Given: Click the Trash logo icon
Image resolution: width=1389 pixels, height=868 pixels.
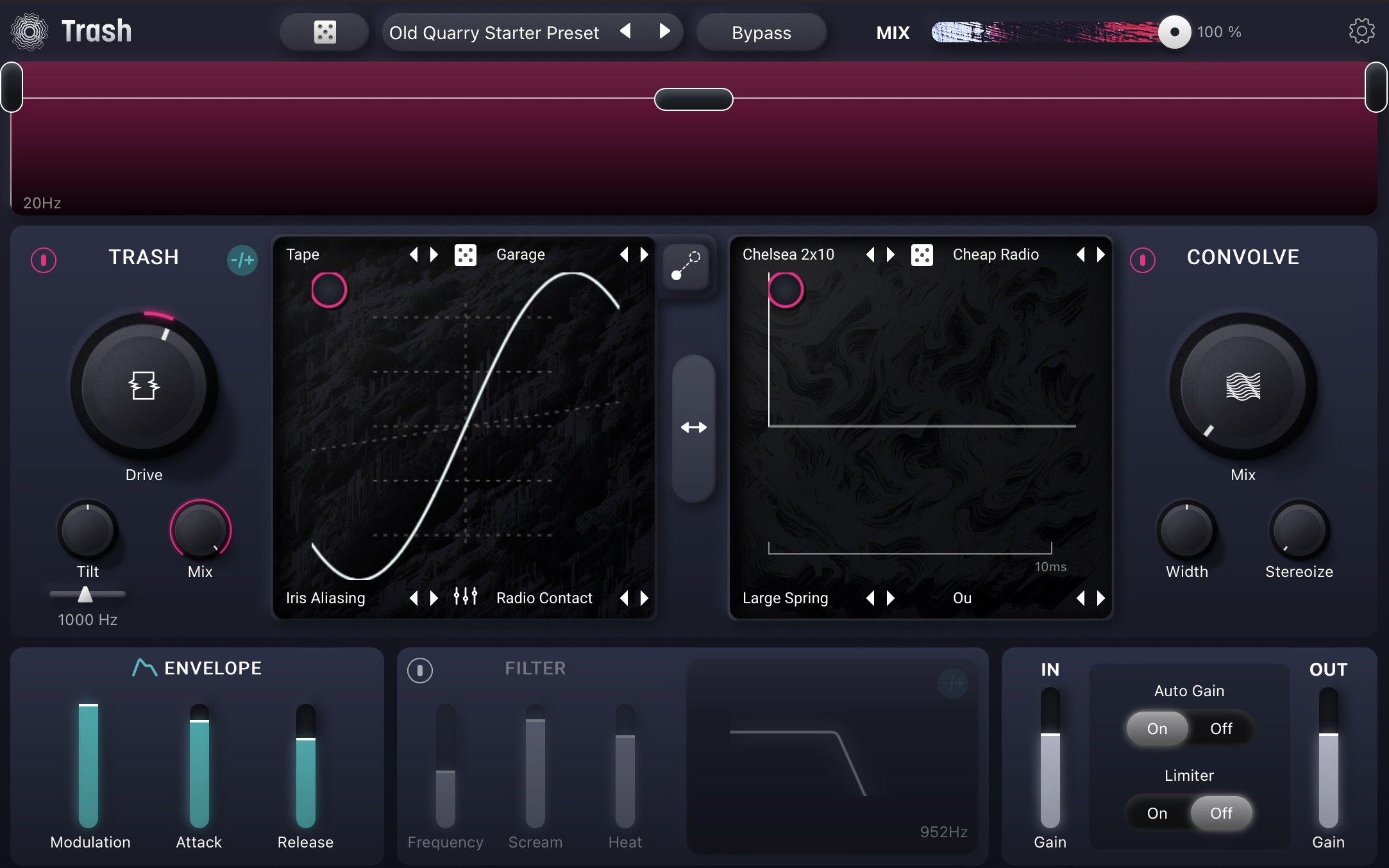Looking at the screenshot, I should pos(29,31).
